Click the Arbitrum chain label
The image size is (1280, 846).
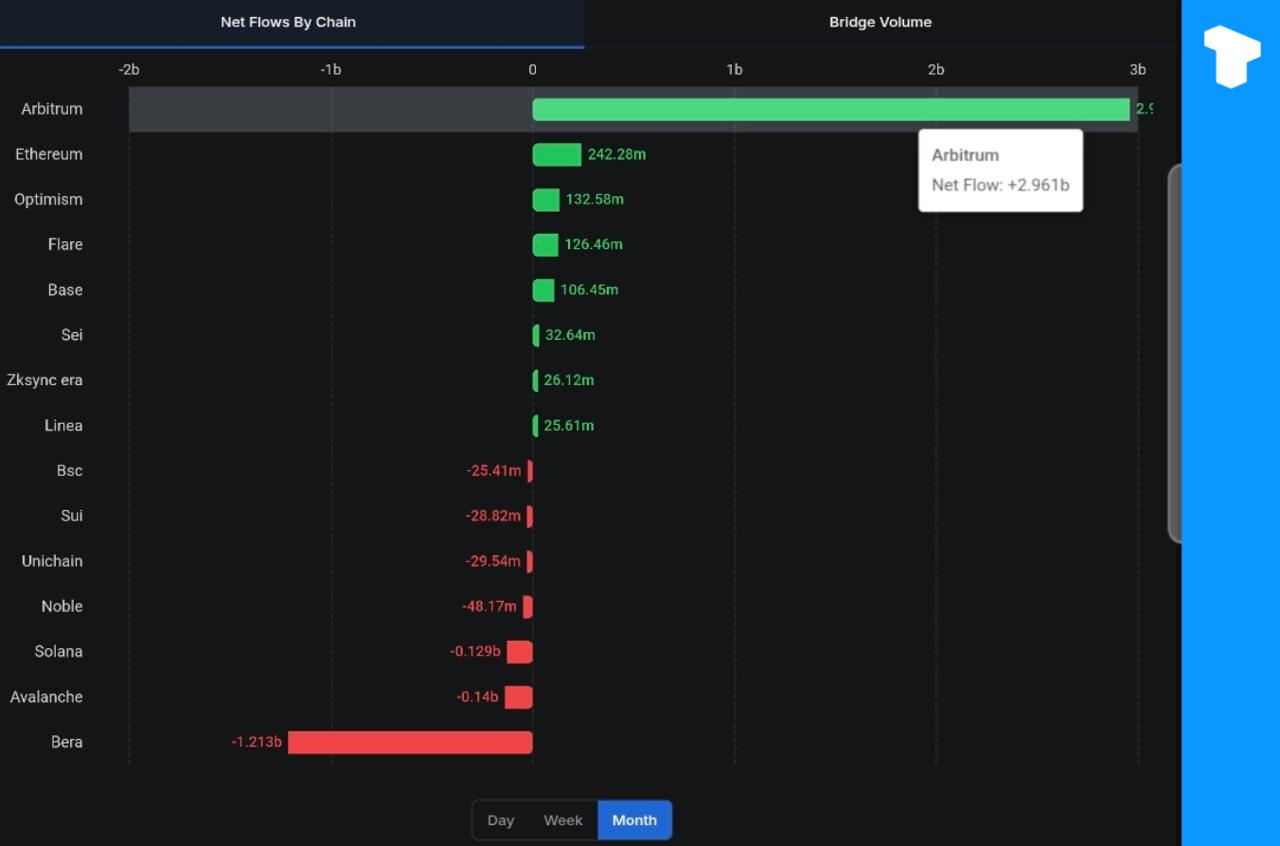pos(52,109)
